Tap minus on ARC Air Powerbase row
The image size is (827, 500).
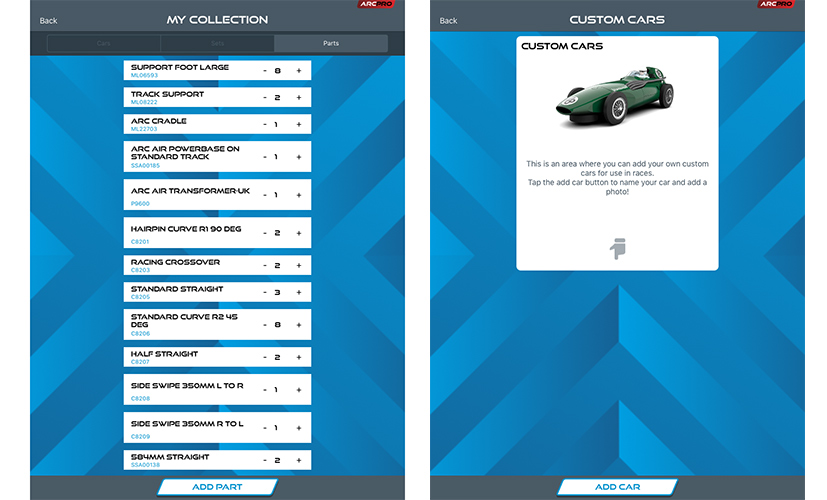tap(265, 157)
